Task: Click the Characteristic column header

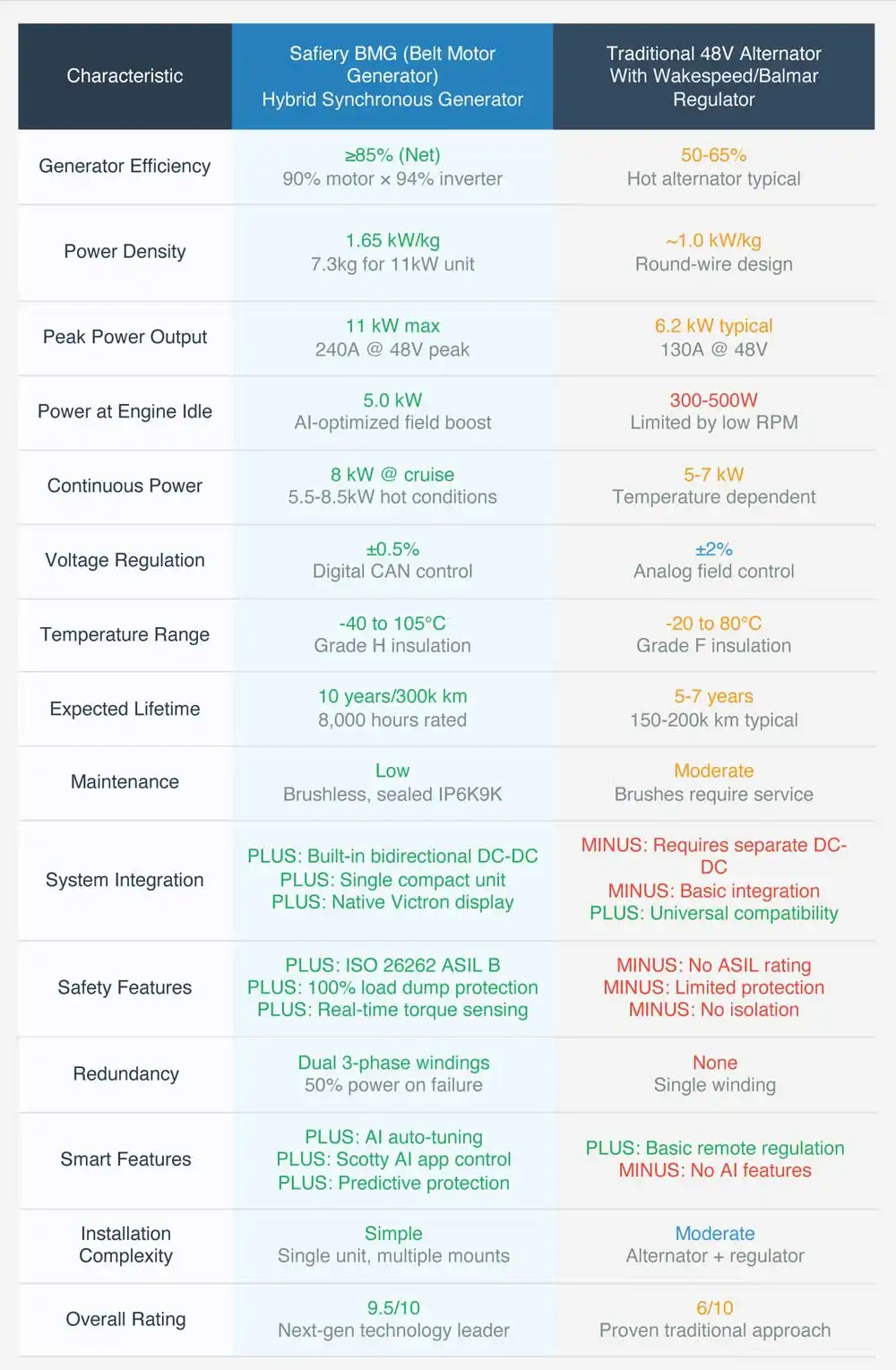Action: click(x=125, y=76)
